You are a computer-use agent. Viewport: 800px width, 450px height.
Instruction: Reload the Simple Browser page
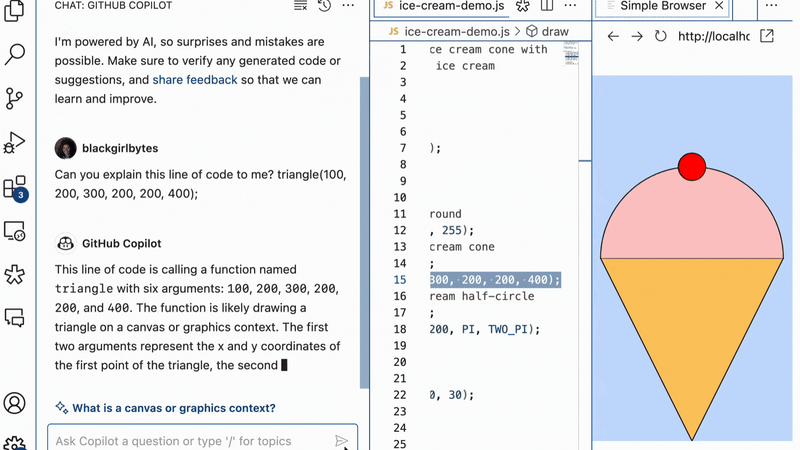(x=661, y=36)
